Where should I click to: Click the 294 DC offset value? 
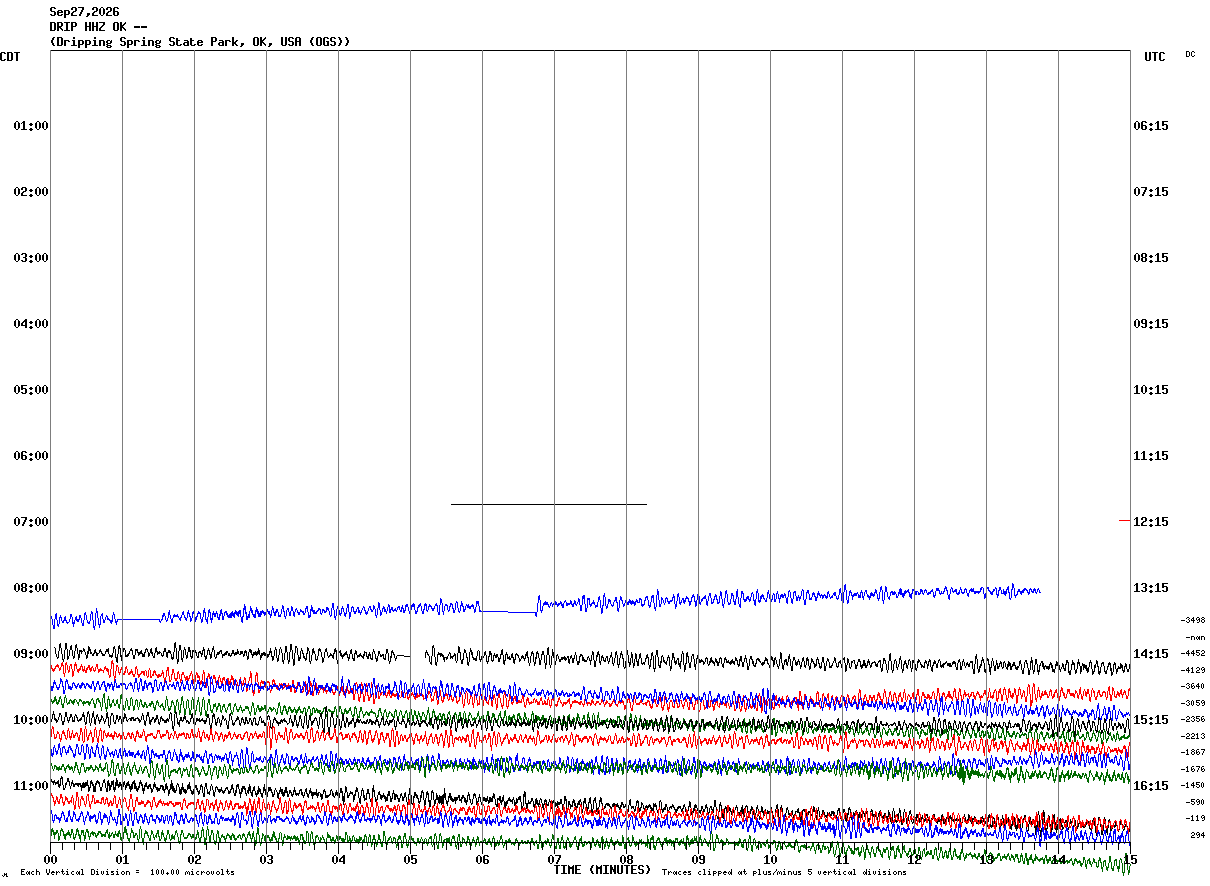coord(1197,835)
